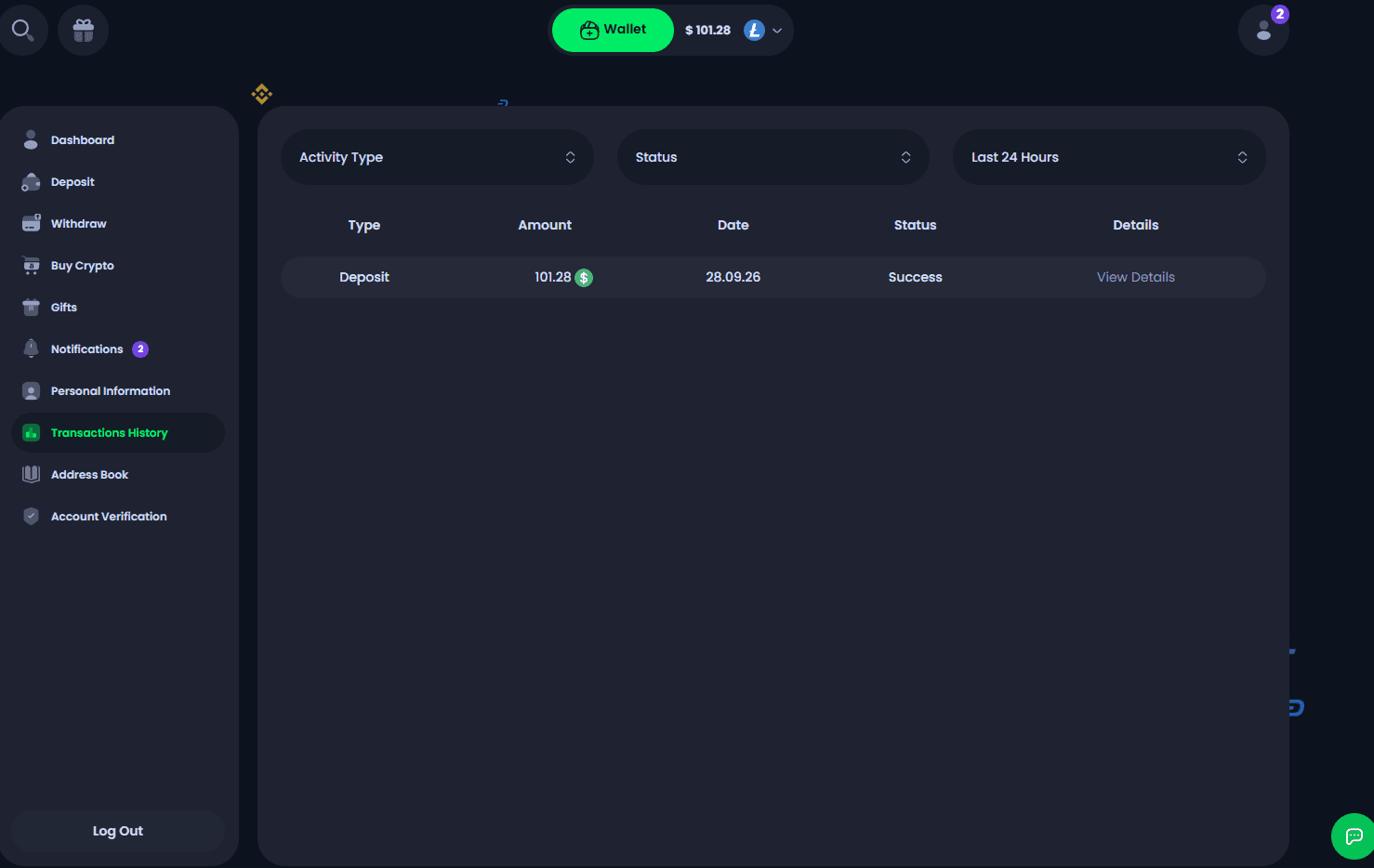Click the 28.09.26 date cell

tap(733, 277)
